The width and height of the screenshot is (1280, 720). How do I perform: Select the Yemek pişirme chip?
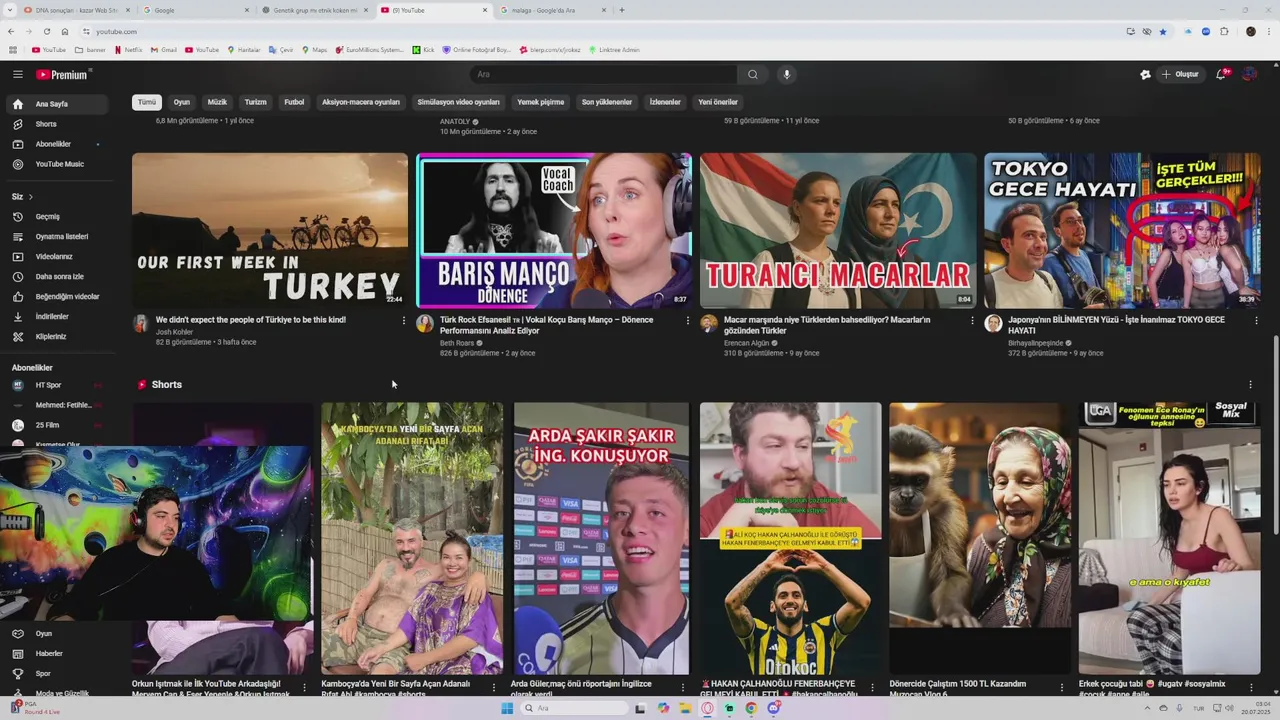tap(541, 102)
